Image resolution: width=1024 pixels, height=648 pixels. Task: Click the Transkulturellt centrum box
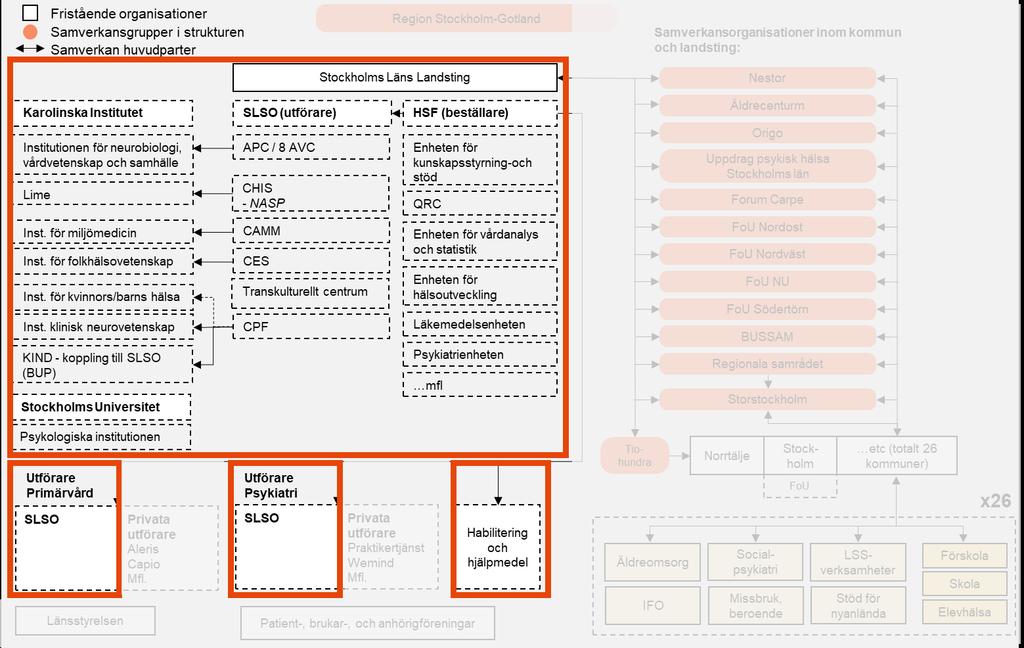click(x=310, y=292)
